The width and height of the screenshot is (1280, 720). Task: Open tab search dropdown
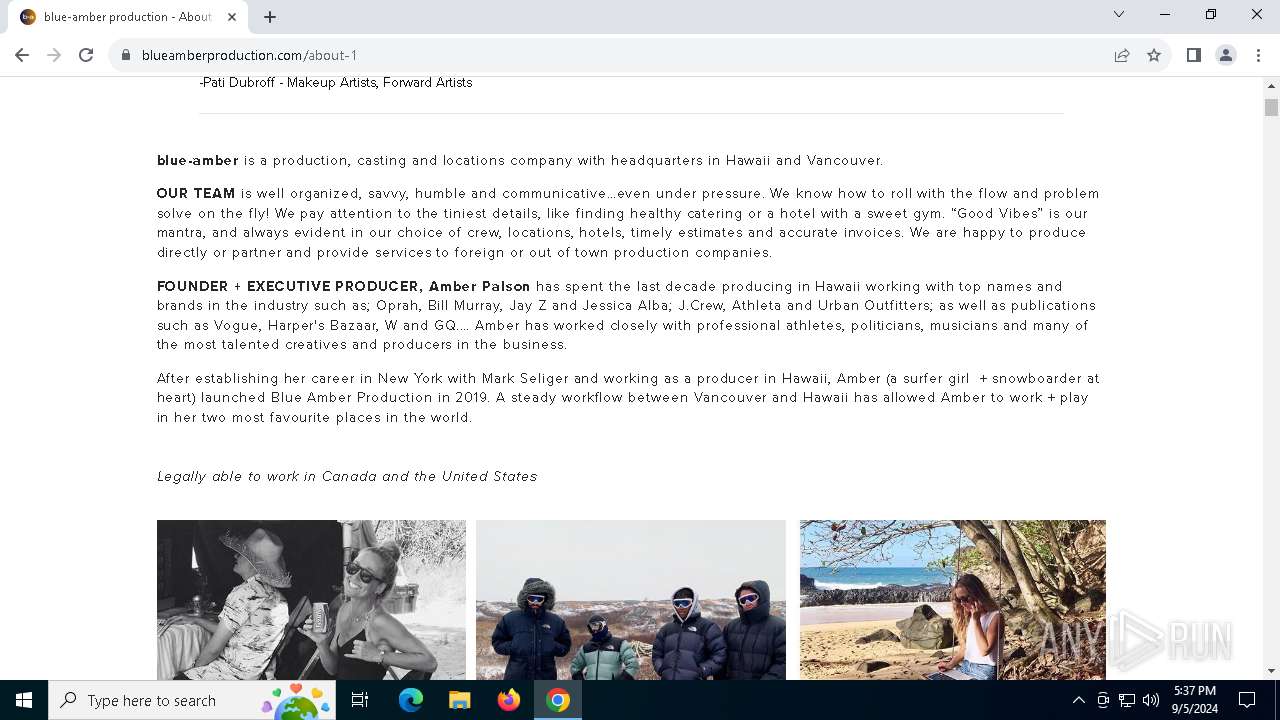[1119, 15]
